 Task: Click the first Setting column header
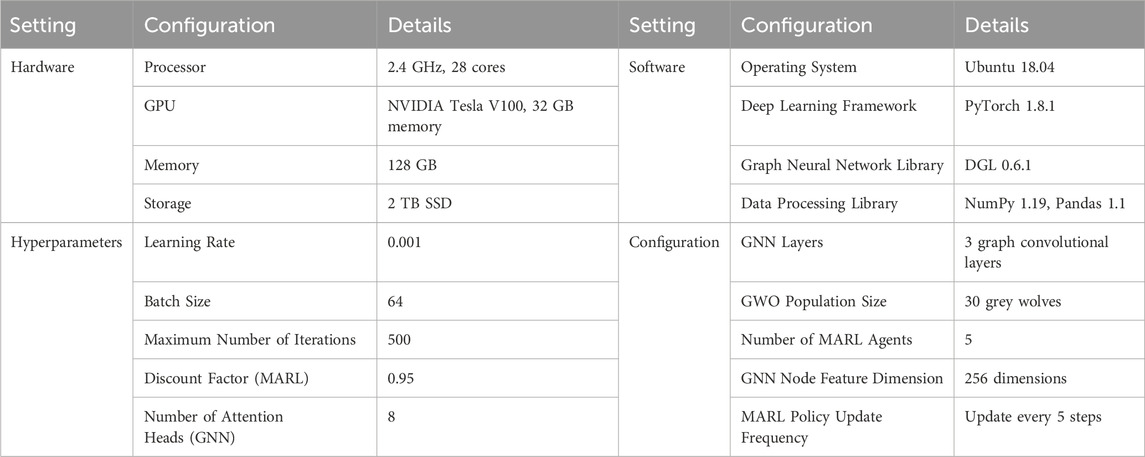click(43, 25)
